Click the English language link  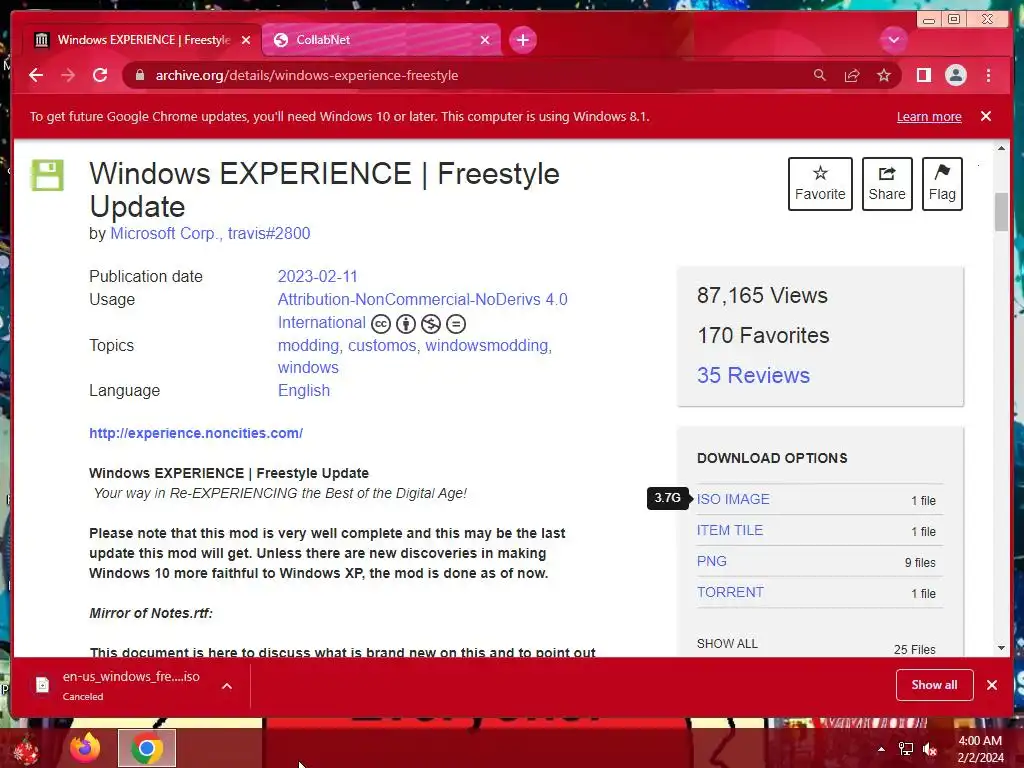[x=304, y=391]
